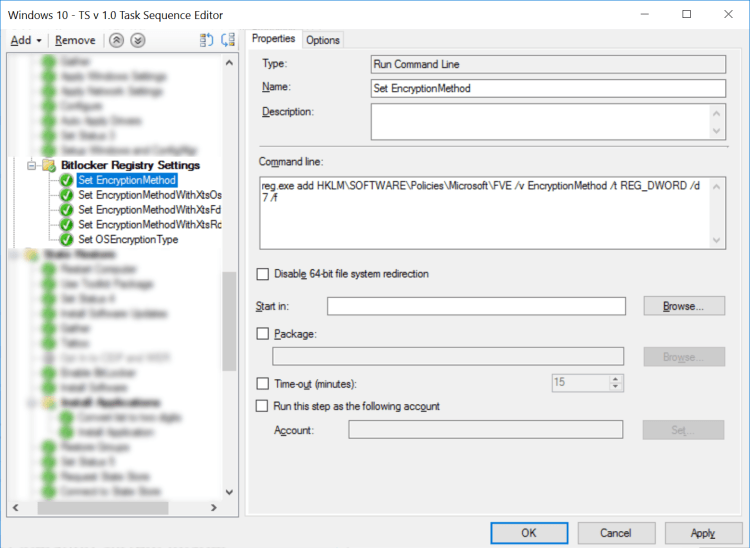
Task: Click the Collapse All groups toolbar icon
Action: [228, 40]
